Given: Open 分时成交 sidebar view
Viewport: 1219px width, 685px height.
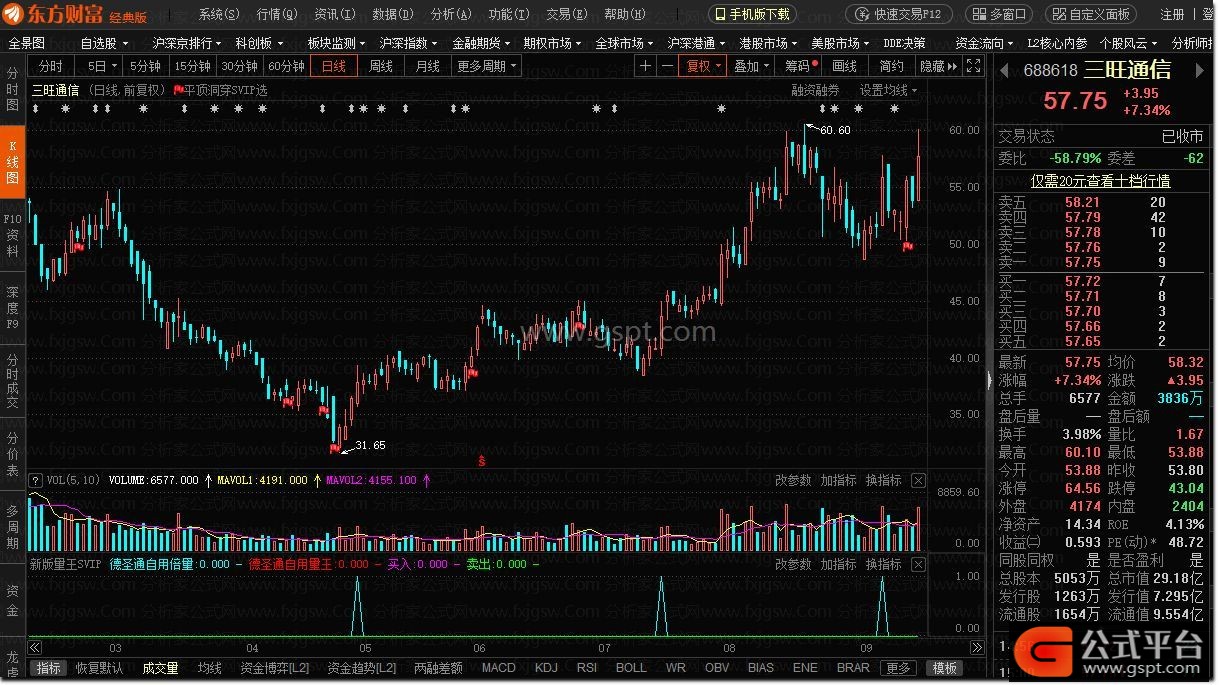Looking at the screenshot, I should pyautogui.click(x=12, y=381).
